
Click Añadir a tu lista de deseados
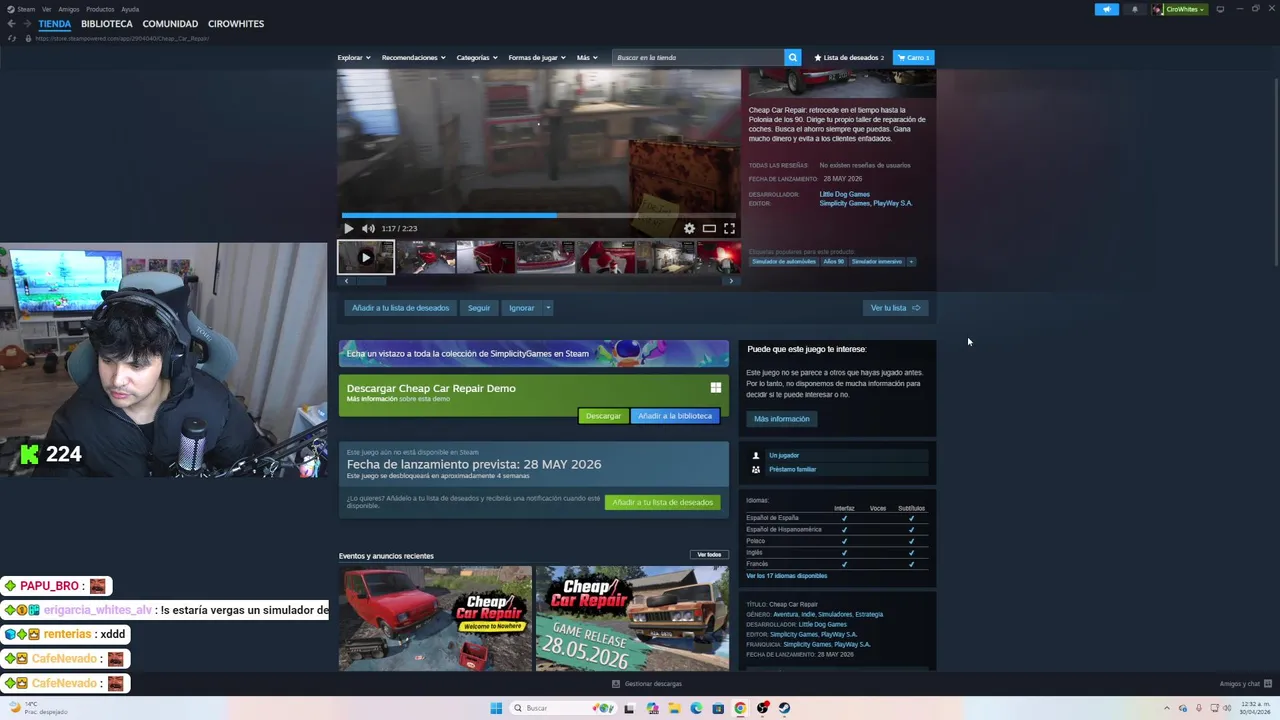click(x=400, y=308)
